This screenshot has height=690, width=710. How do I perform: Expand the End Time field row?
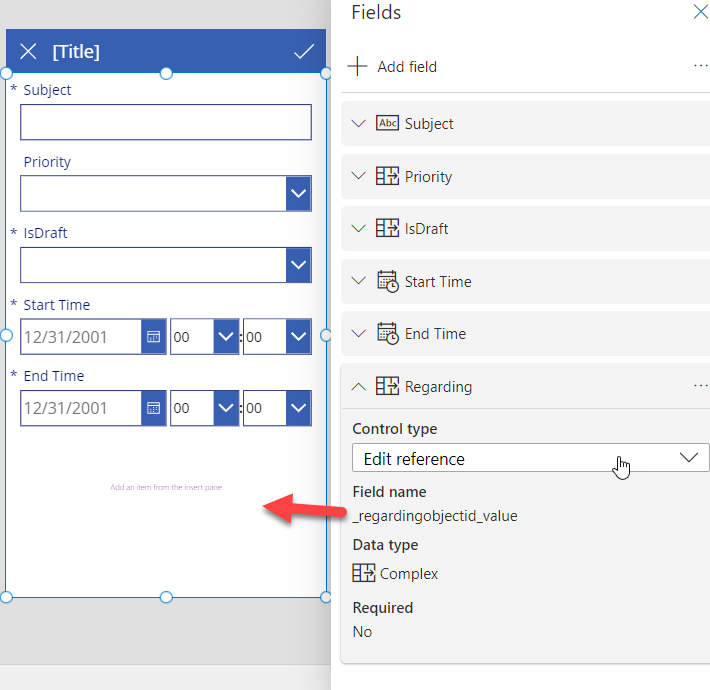click(359, 334)
